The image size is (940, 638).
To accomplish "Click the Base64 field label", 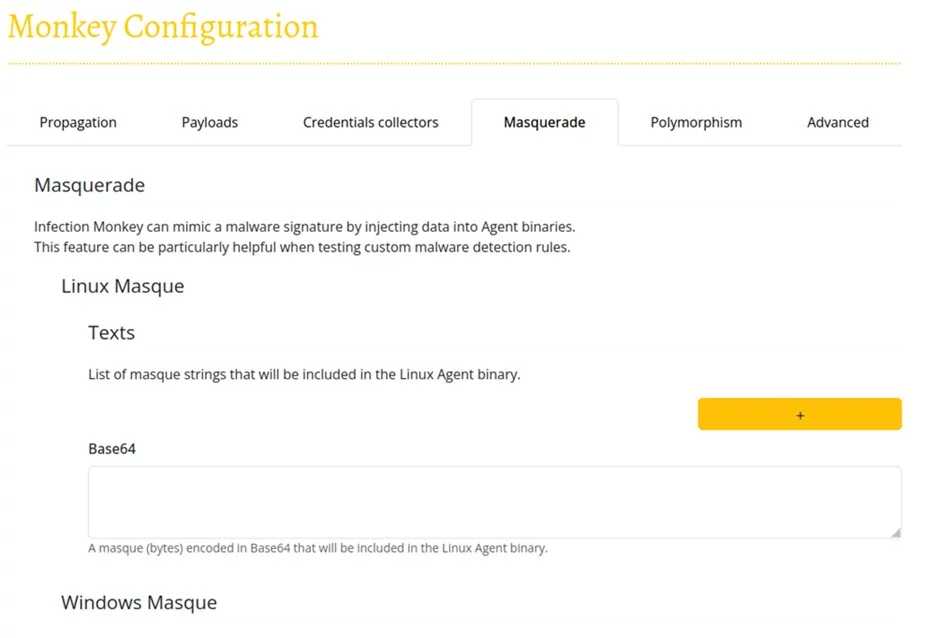I will [112, 449].
